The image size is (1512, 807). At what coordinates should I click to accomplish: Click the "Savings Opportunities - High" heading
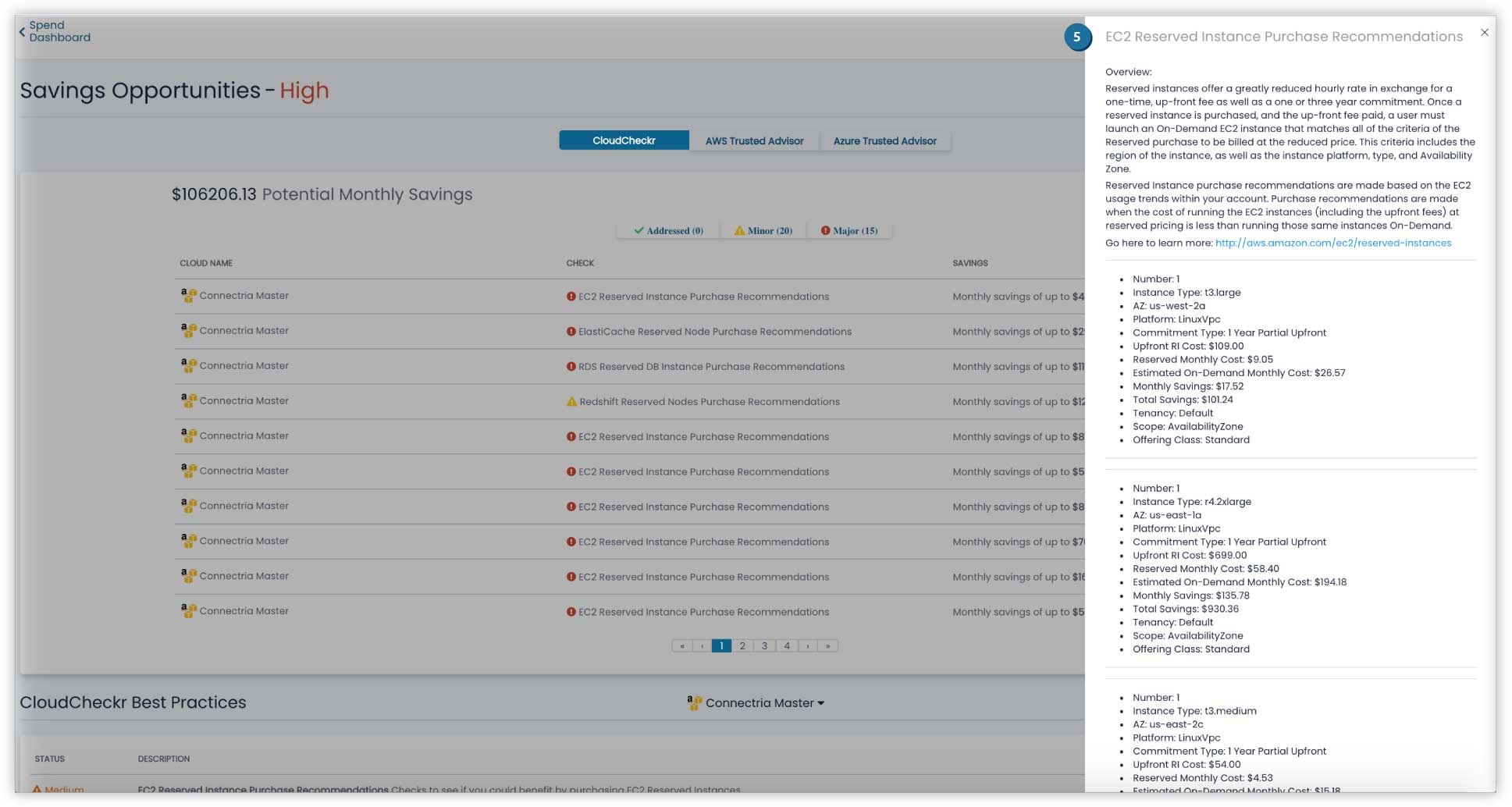[x=174, y=91]
